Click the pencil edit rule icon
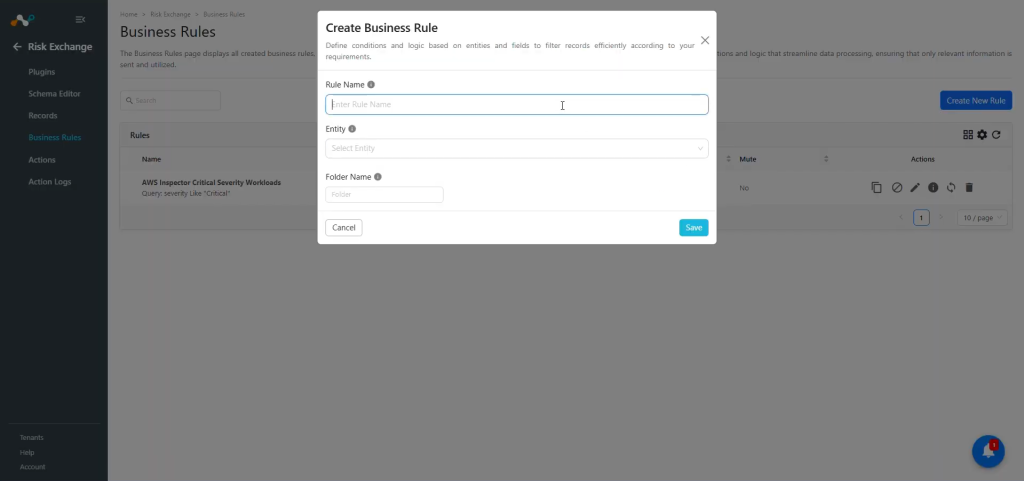The width and height of the screenshot is (1024, 481). [x=915, y=188]
